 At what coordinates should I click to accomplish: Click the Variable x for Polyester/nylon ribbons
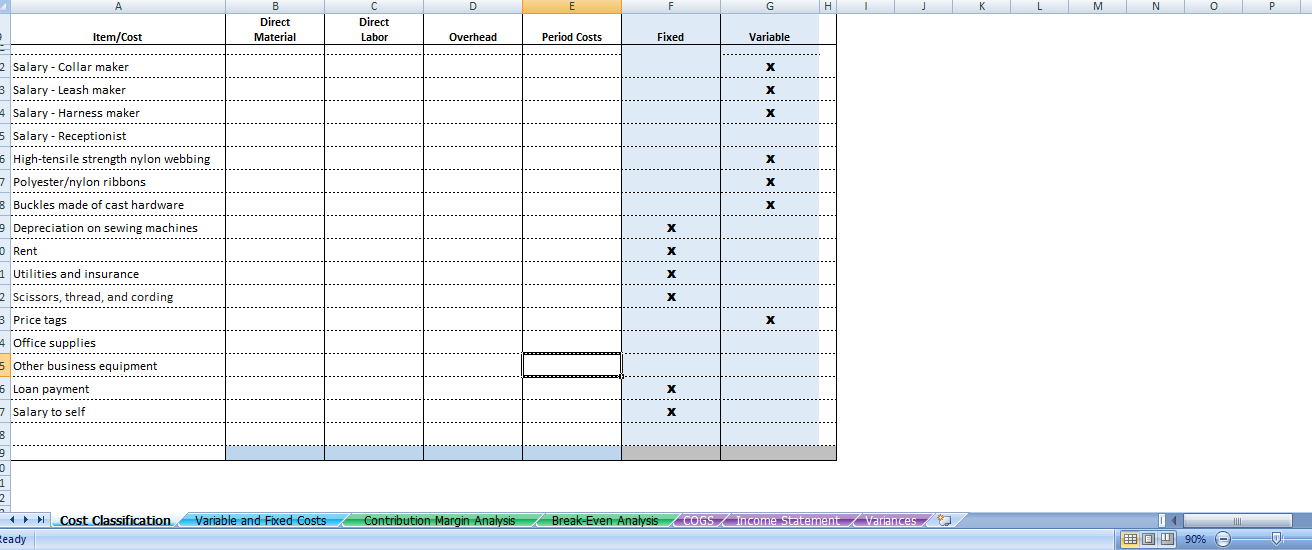(x=770, y=182)
